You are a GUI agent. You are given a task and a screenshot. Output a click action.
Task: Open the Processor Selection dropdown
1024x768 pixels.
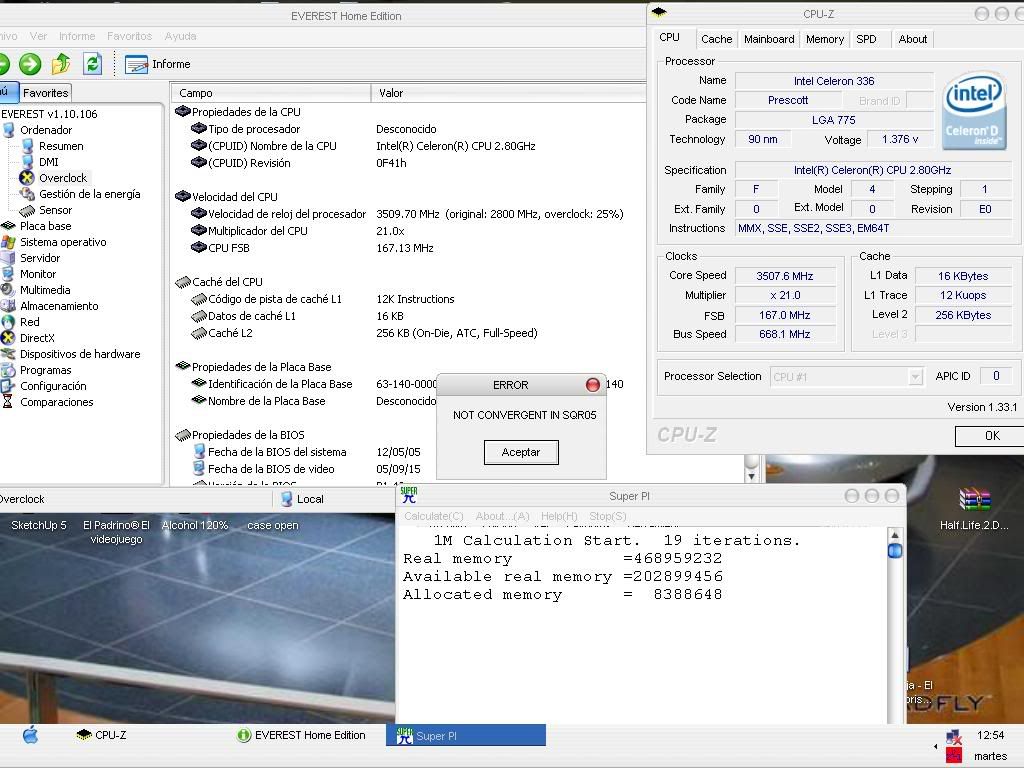846,377
